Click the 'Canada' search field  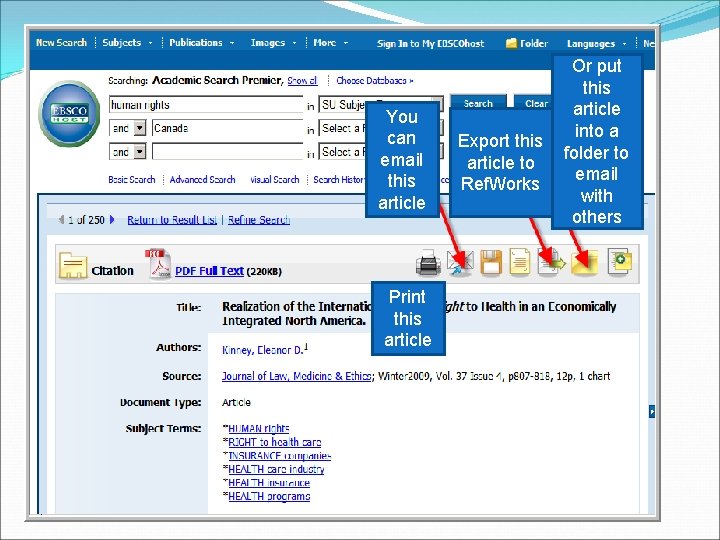(227, 128)
